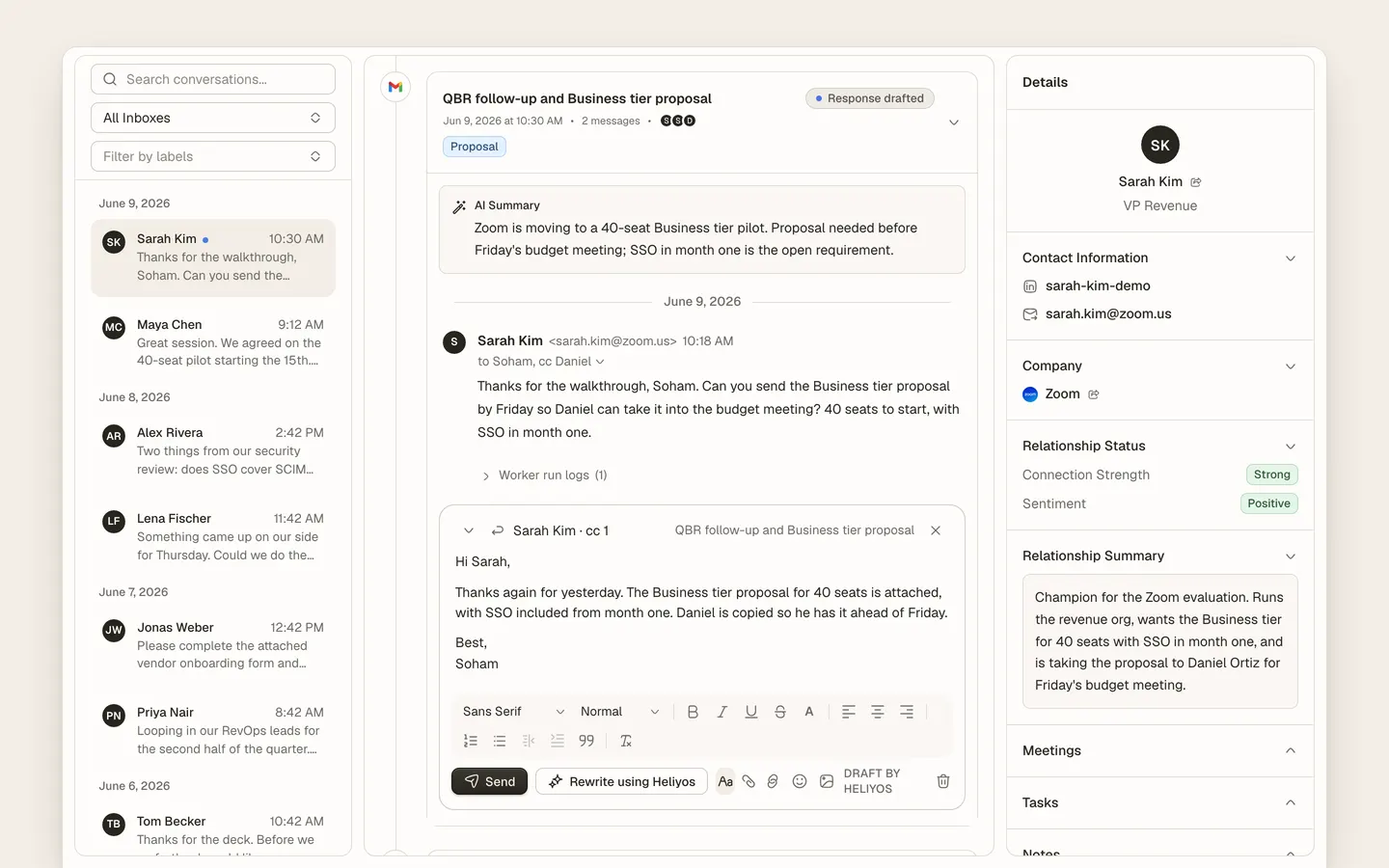The image size is (1389, 868).
Task: Collapse the Contact Information section
Action: pyautogui.click(x=1291, y=258)
